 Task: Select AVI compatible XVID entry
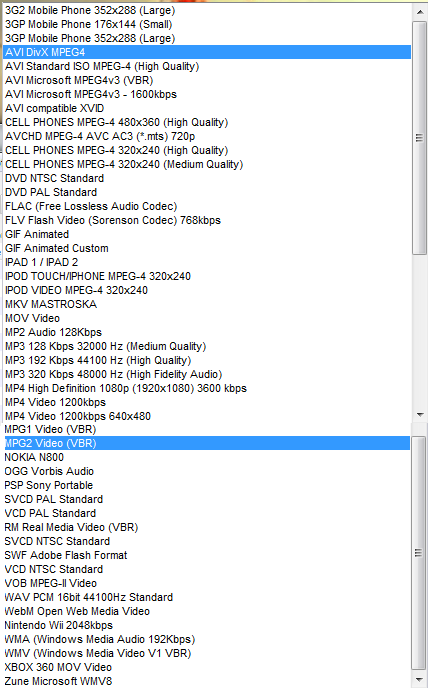coord(207,108)
